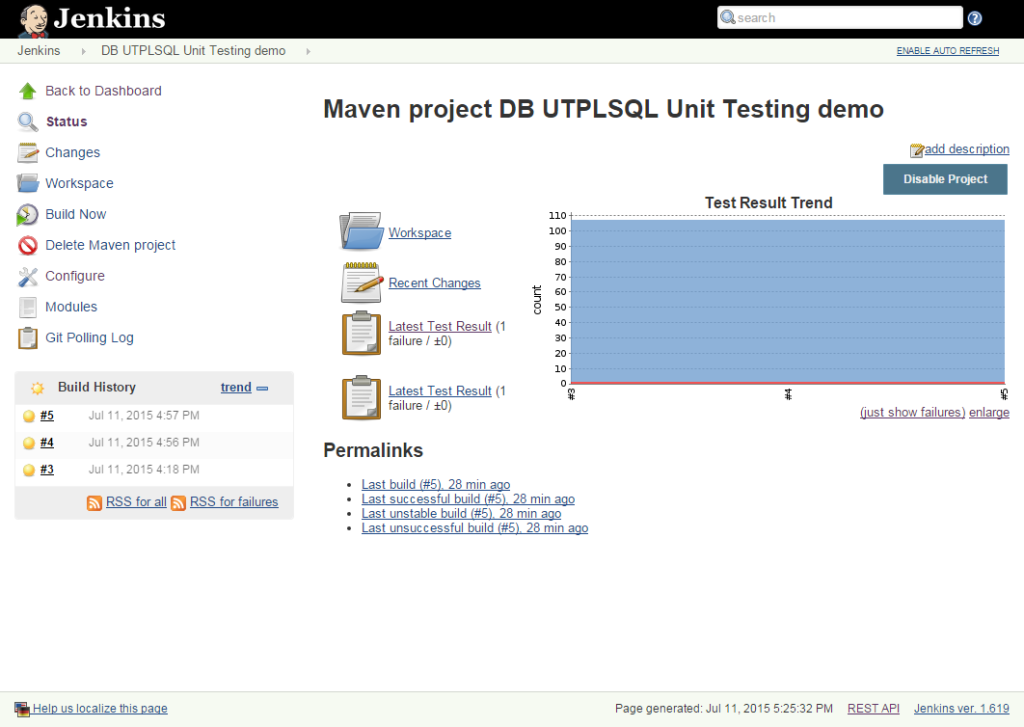This screenshot has width=1024, height=727.
Task: Click the green Back to Dashboard arrow icon
Action: point(27,91)
